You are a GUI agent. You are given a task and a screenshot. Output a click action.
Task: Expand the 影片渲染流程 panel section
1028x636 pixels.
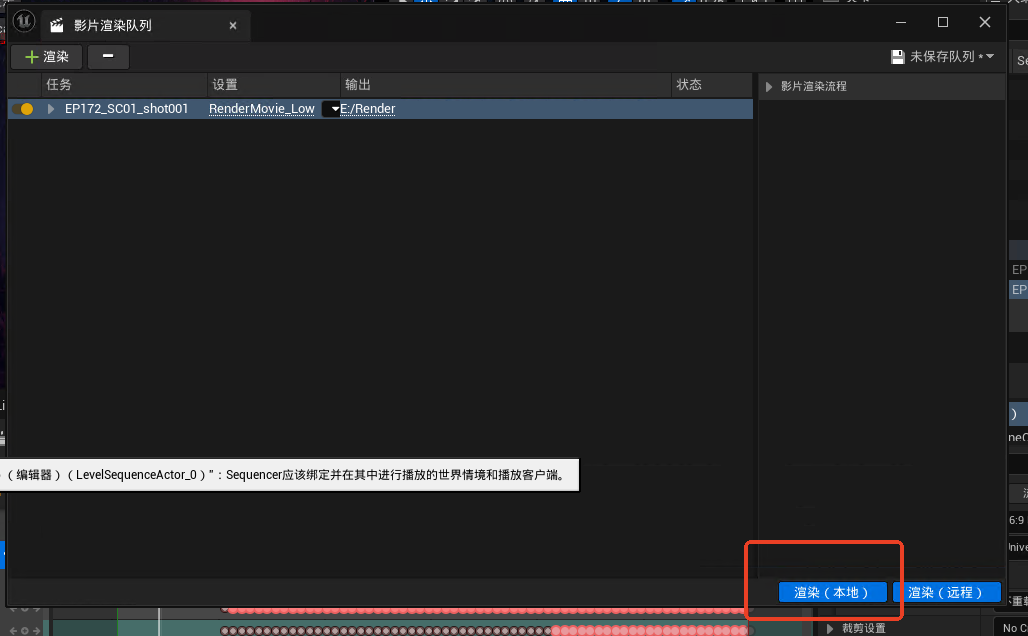[x=769, y=87]
